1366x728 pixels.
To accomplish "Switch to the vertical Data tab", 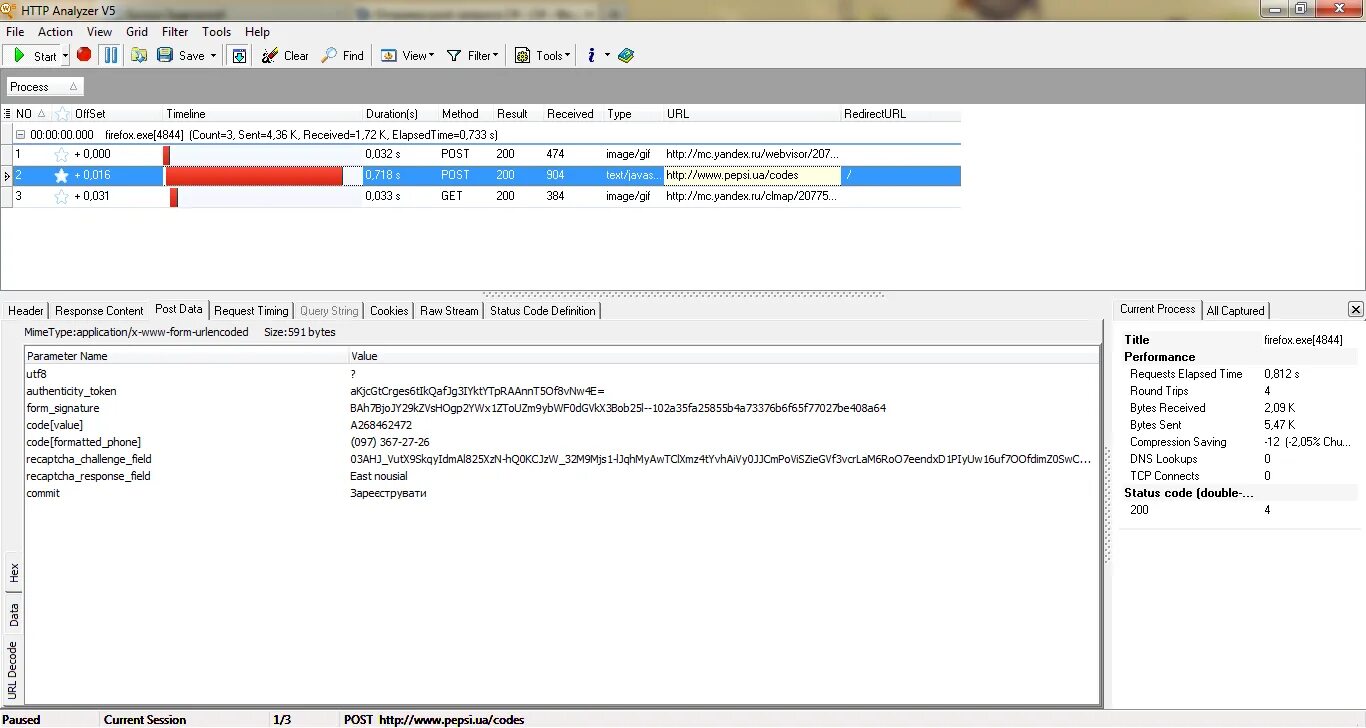I will point(14,615).
